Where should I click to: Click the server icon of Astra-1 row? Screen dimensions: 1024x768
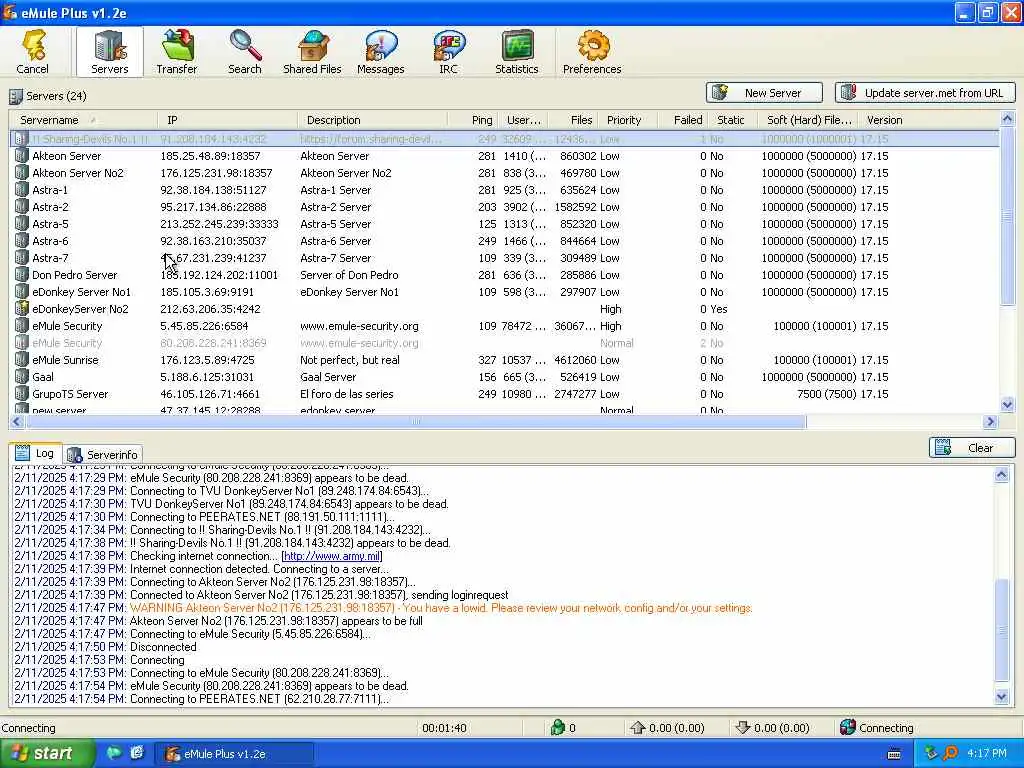(x=22, y=190)
